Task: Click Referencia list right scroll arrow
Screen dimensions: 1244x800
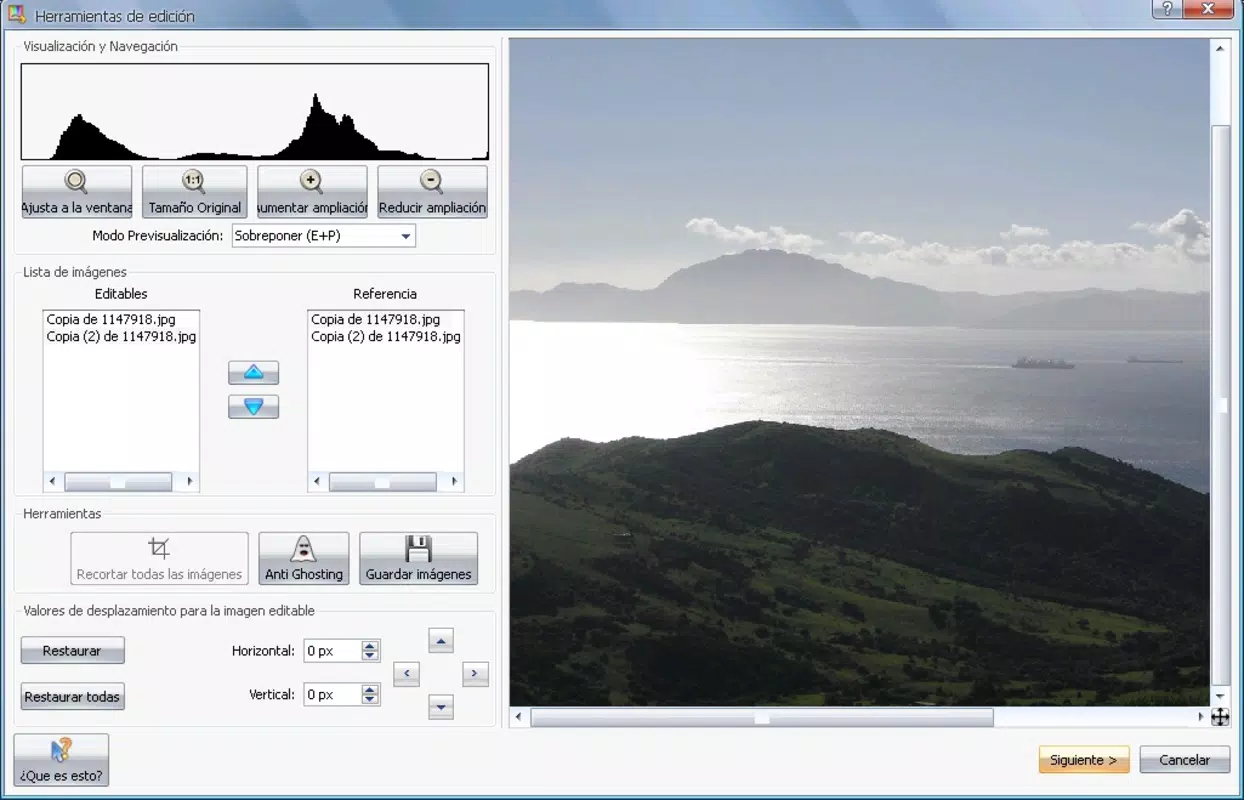Action: [454, 482]
